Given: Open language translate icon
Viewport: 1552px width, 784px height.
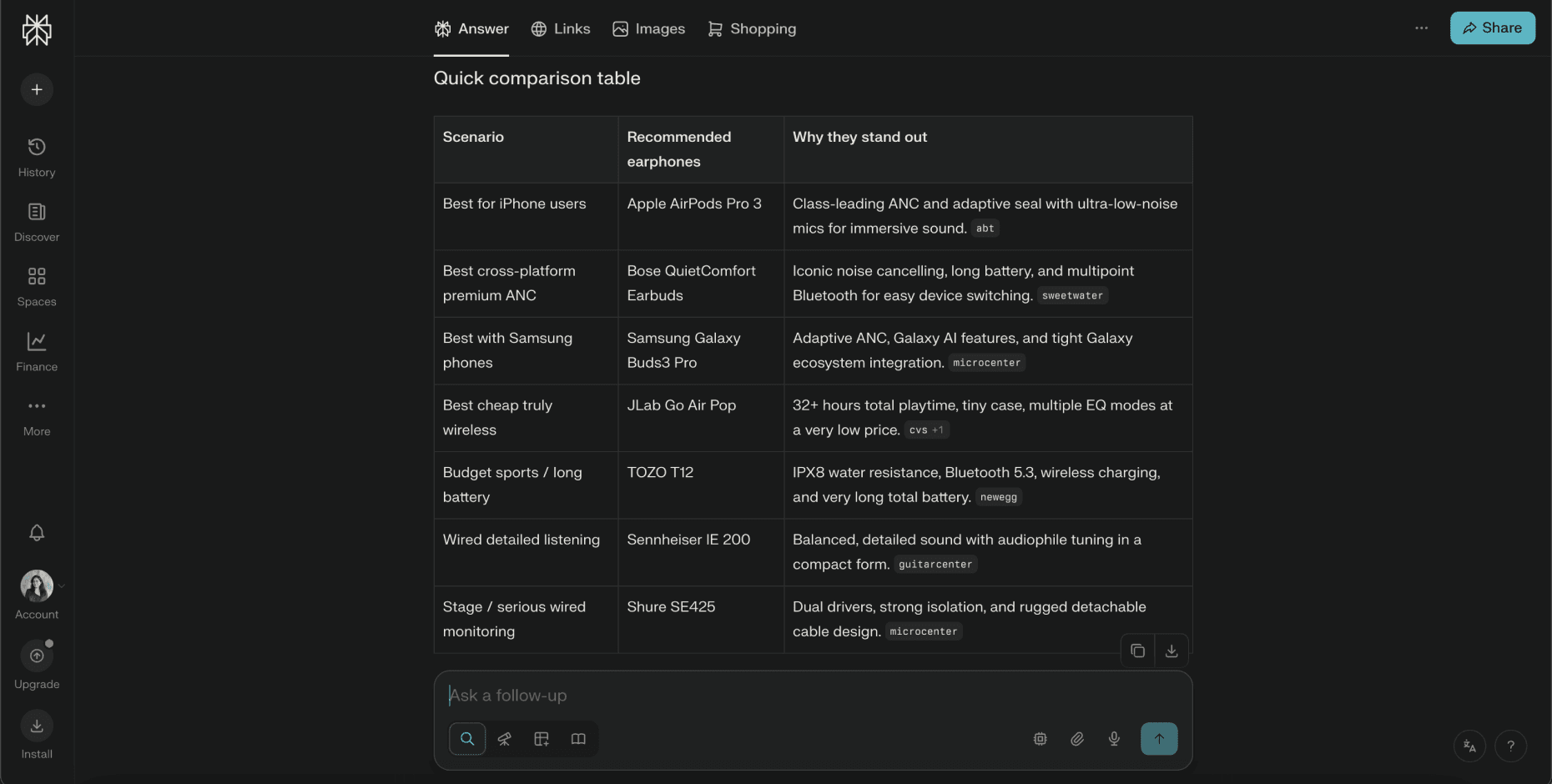Looking at the screenshot, I should 1470,746.
